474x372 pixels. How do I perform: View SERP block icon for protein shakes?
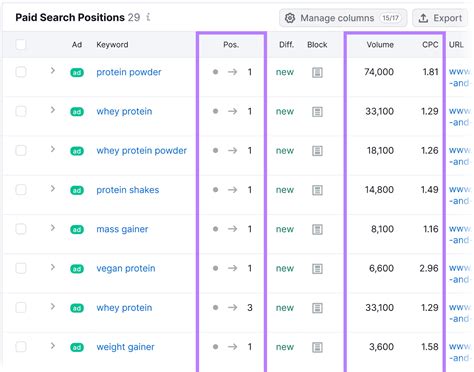[317, 190]
